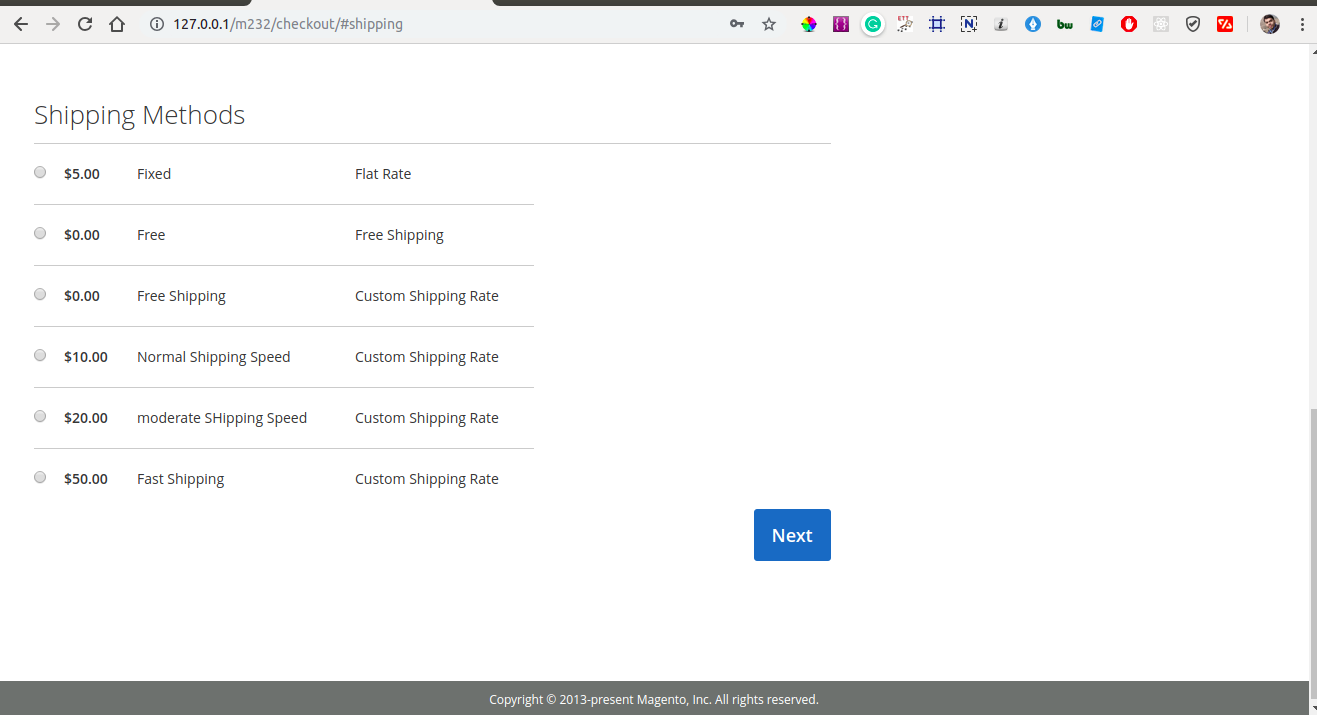Open the Grammarly extension
The width and height of the screenshot is (1317, 715).
[x=873, y=24]
